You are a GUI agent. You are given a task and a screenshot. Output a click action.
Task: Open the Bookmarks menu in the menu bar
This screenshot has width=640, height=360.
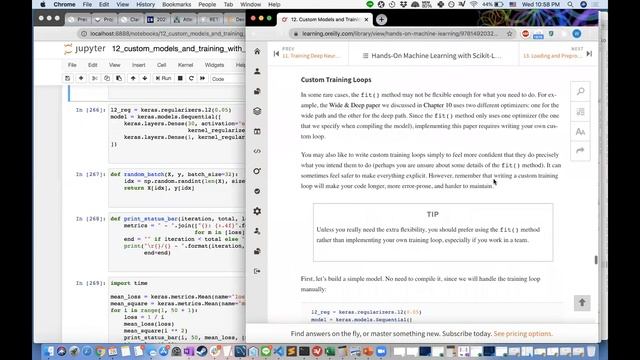176,4
